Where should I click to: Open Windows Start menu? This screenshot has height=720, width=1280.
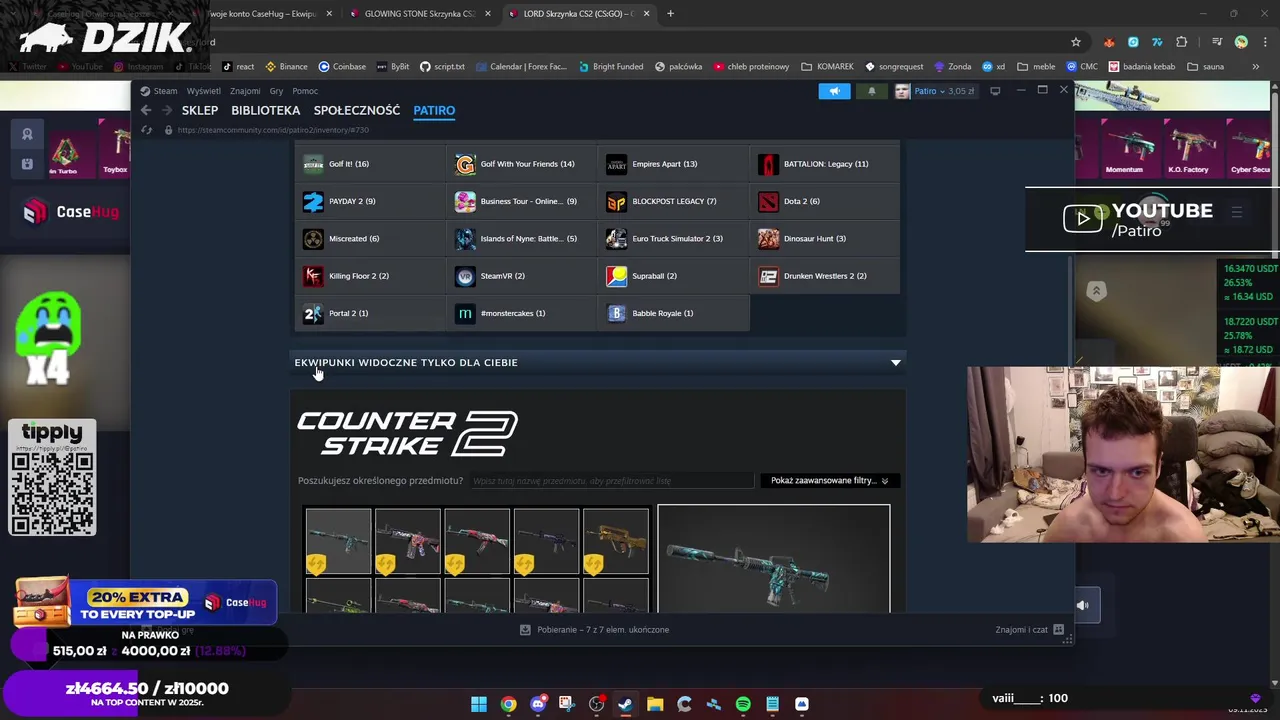pyautogui.click(x=479, y=704)
